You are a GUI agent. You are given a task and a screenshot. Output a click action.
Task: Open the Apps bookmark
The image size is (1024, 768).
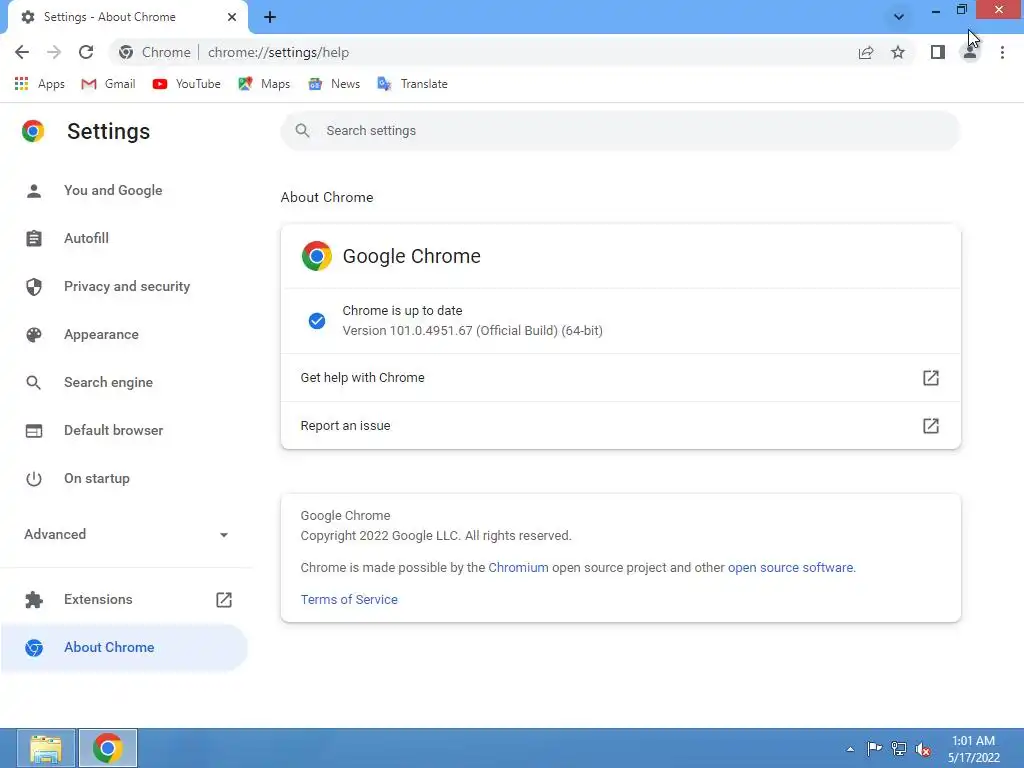(39, 84)
